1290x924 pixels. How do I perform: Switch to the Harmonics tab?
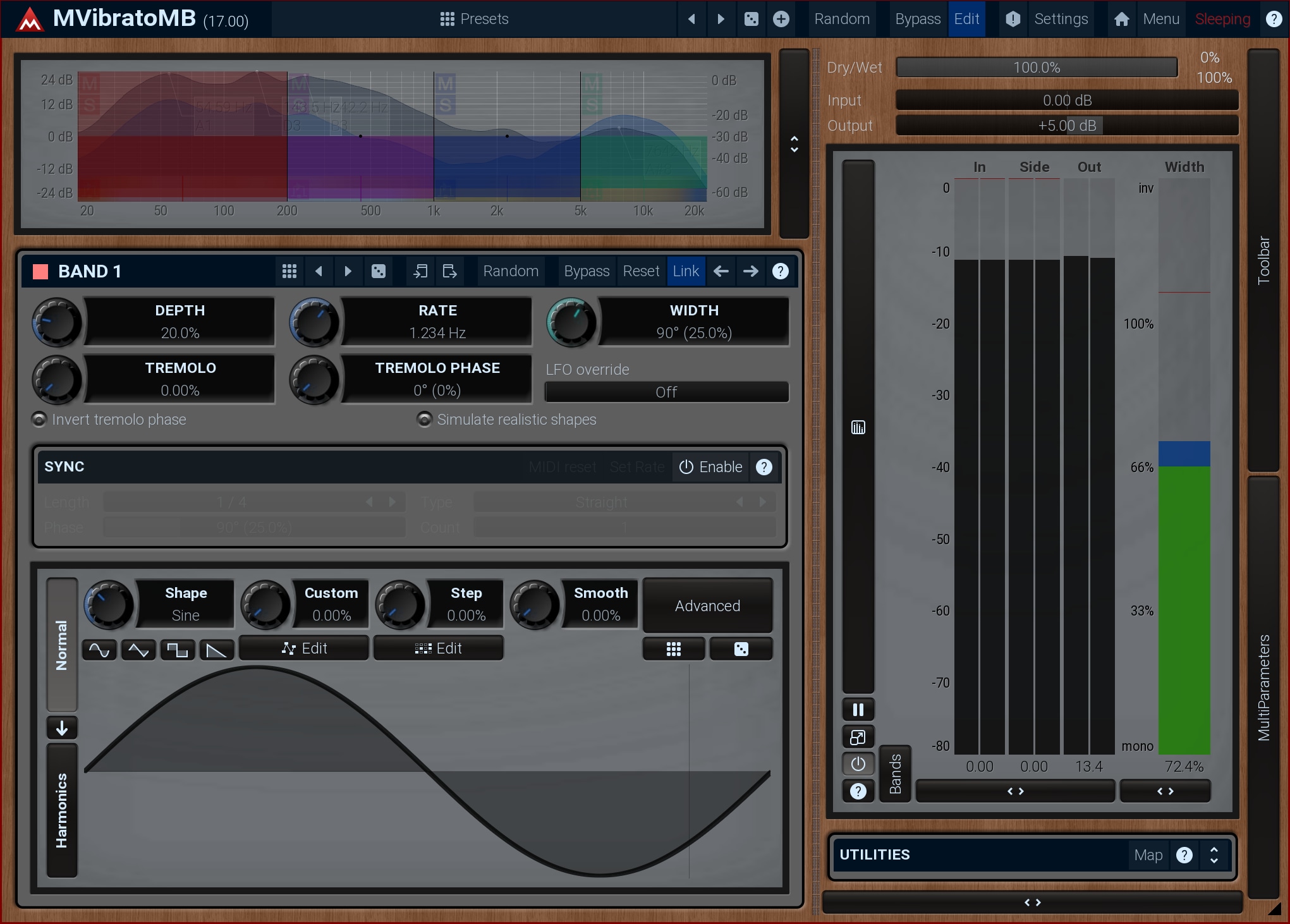(61, 810)
